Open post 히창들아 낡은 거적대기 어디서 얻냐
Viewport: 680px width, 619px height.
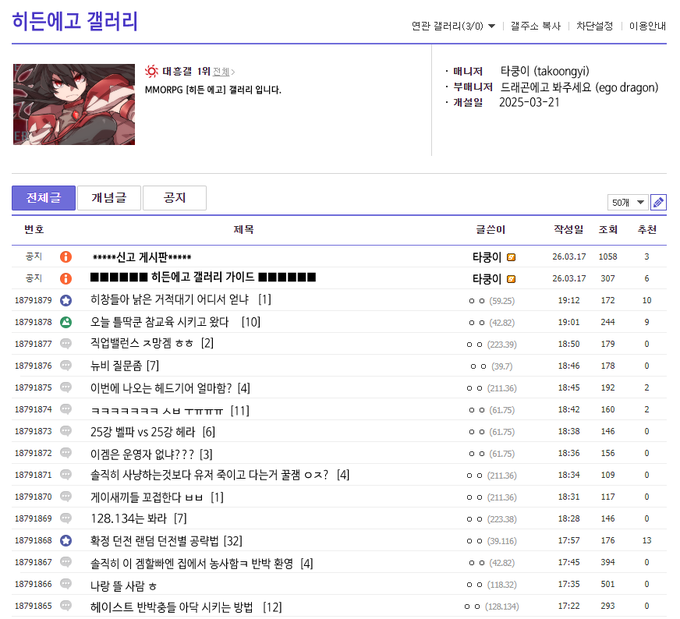coord(169,299)
